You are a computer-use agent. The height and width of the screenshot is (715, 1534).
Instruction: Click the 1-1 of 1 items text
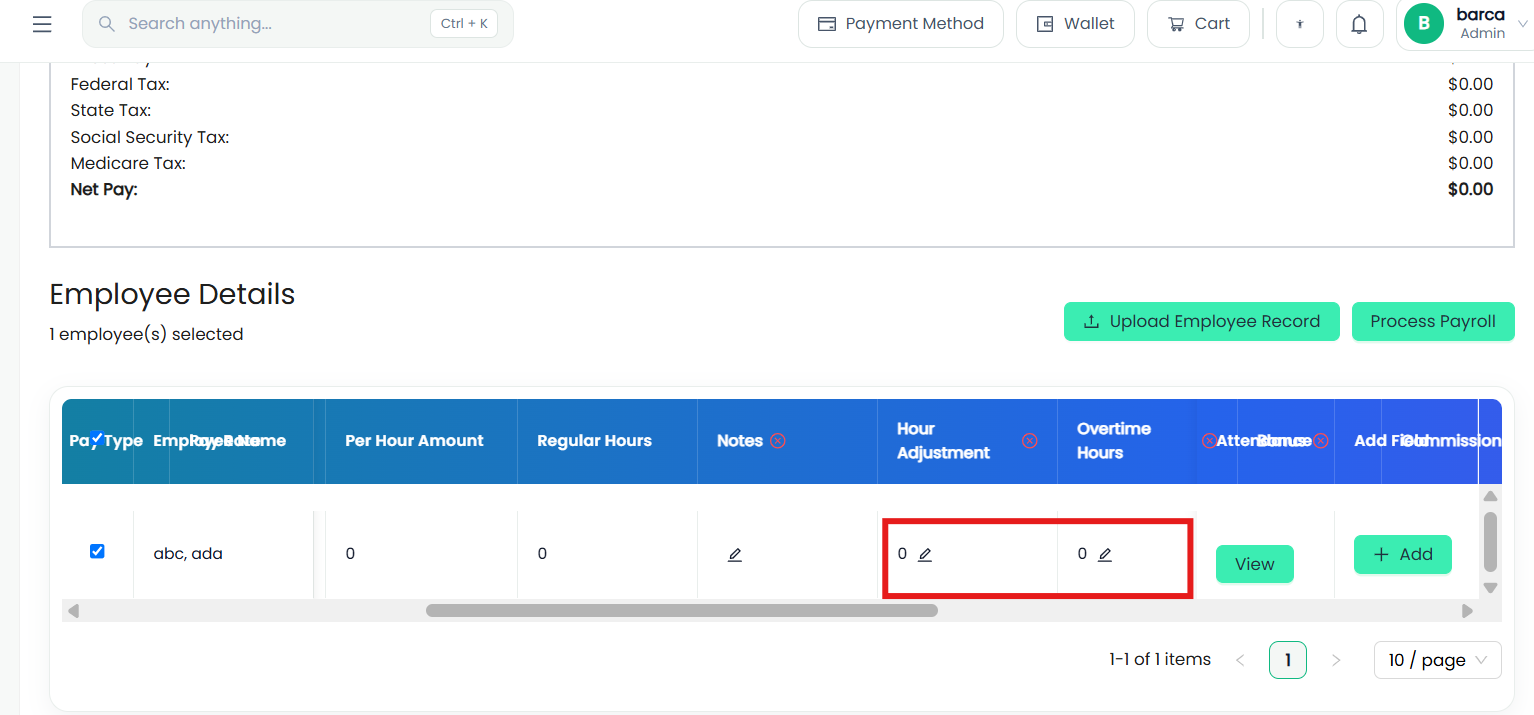click(1160, 659)
